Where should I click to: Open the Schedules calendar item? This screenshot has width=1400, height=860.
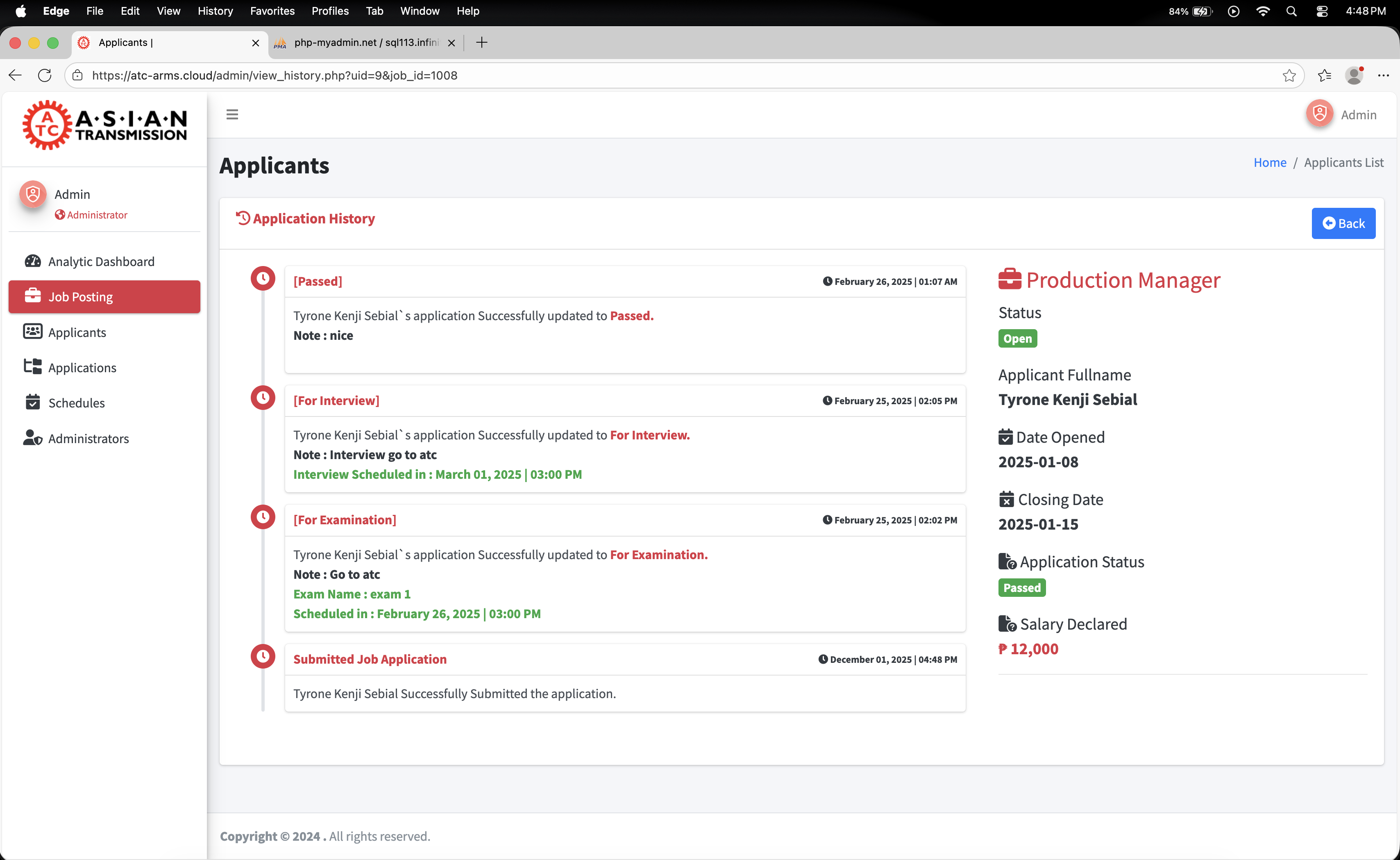[x=76, y=403]
